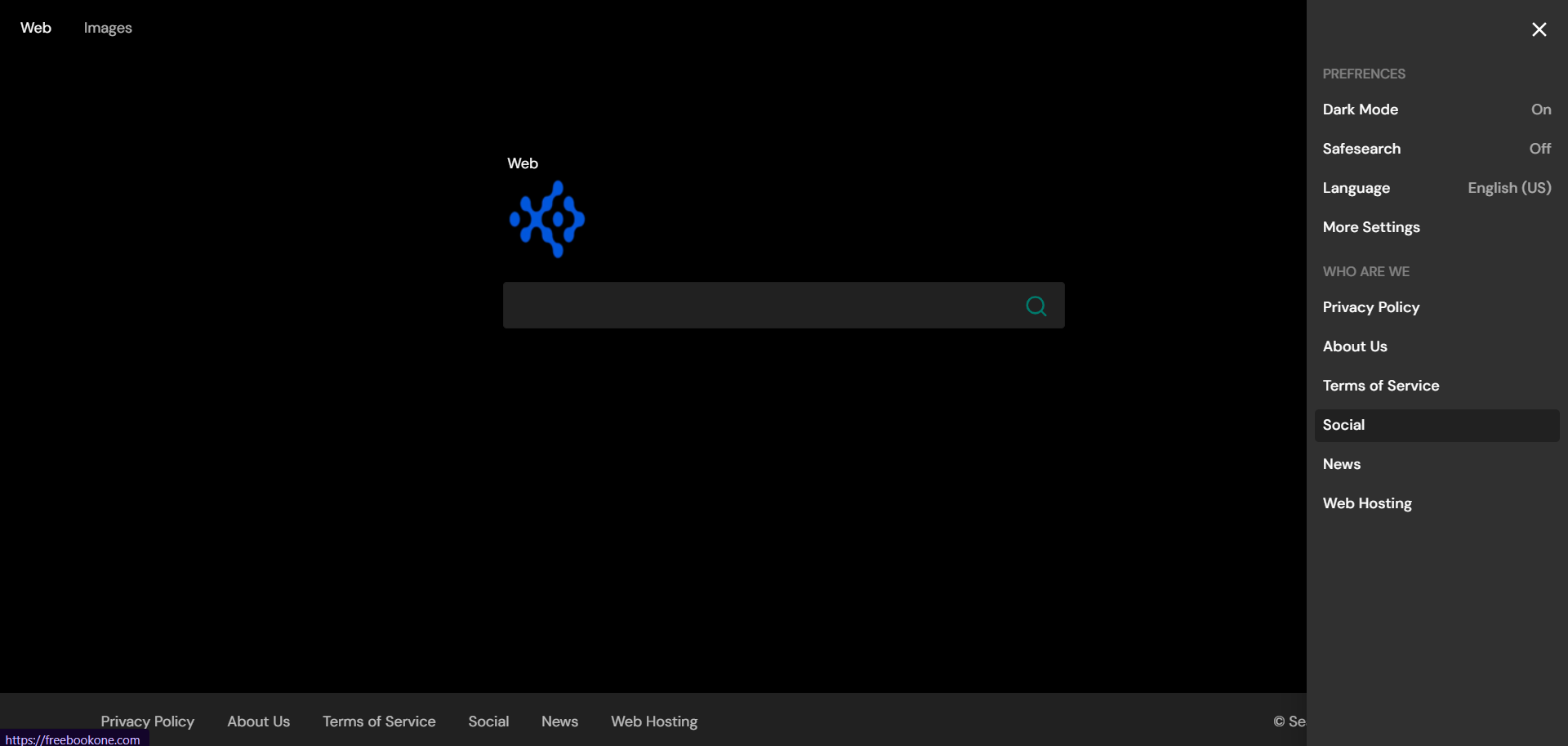This screenshot has height=746, width=1568.
Task: Select the Web tab at top
Action: click(x=36, y=28)
